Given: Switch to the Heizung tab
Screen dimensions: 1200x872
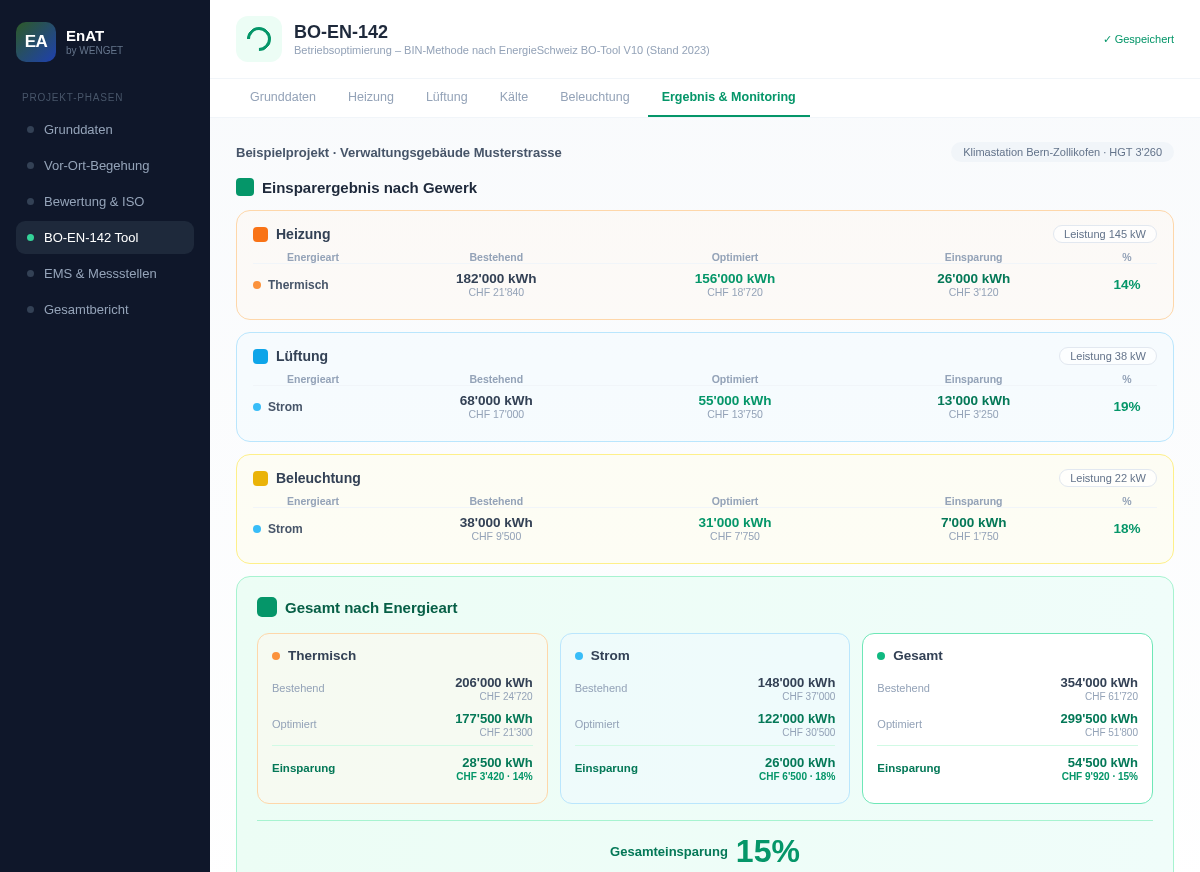Looking at the screenshot, I should tap(371, 97).
